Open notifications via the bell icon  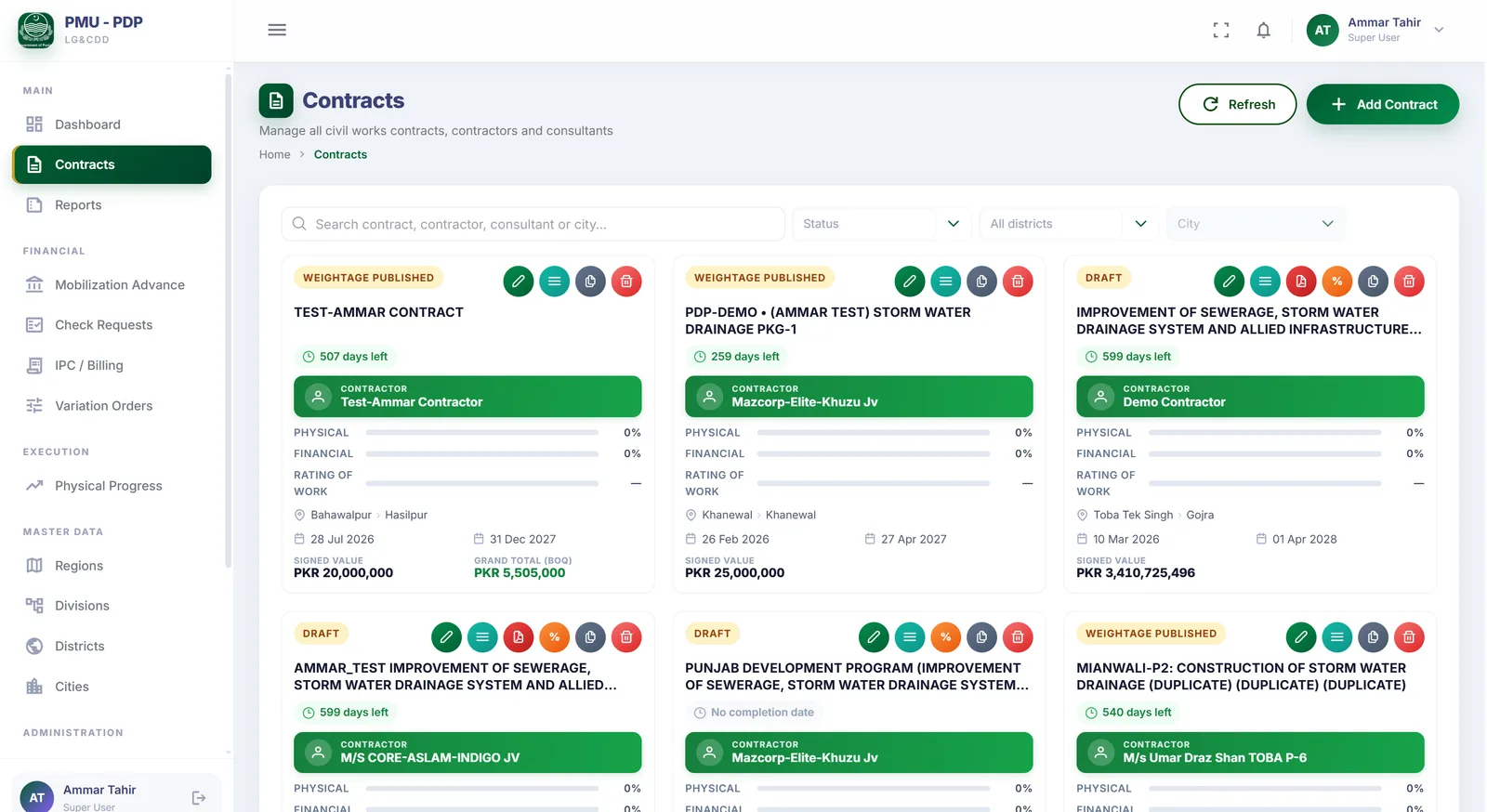pos(1264,30)
